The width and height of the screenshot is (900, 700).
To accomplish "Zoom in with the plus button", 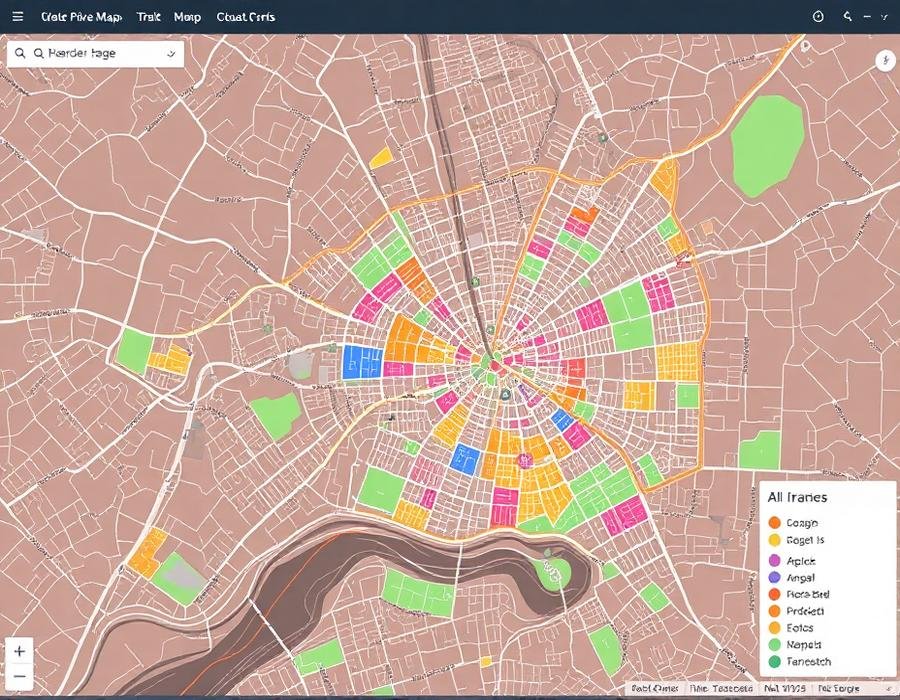I will tap(20, 651).
